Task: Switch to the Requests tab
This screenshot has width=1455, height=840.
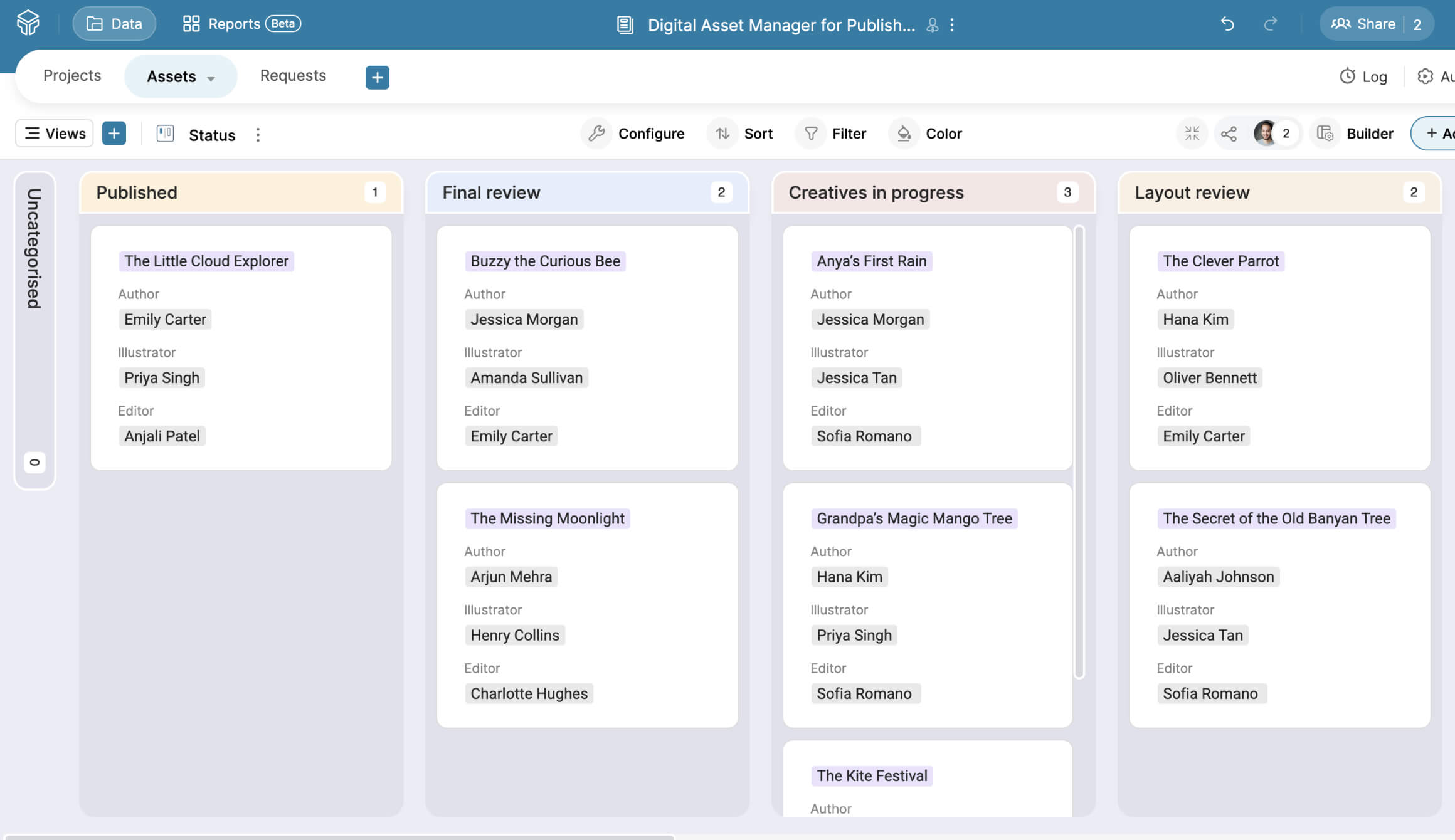Action: (293, 76)
